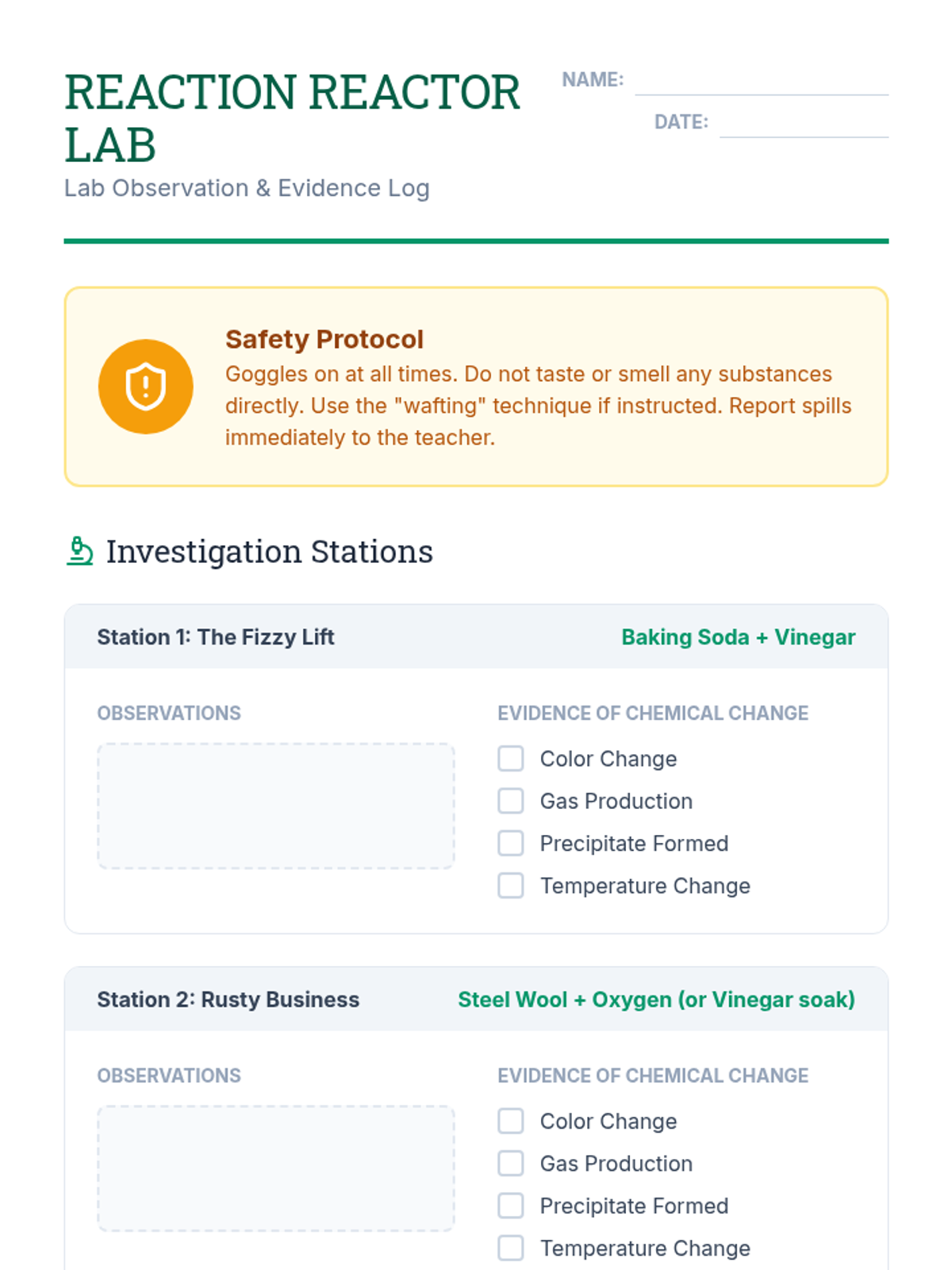Click the orange safety shield icon

click(x=145, y=387)
